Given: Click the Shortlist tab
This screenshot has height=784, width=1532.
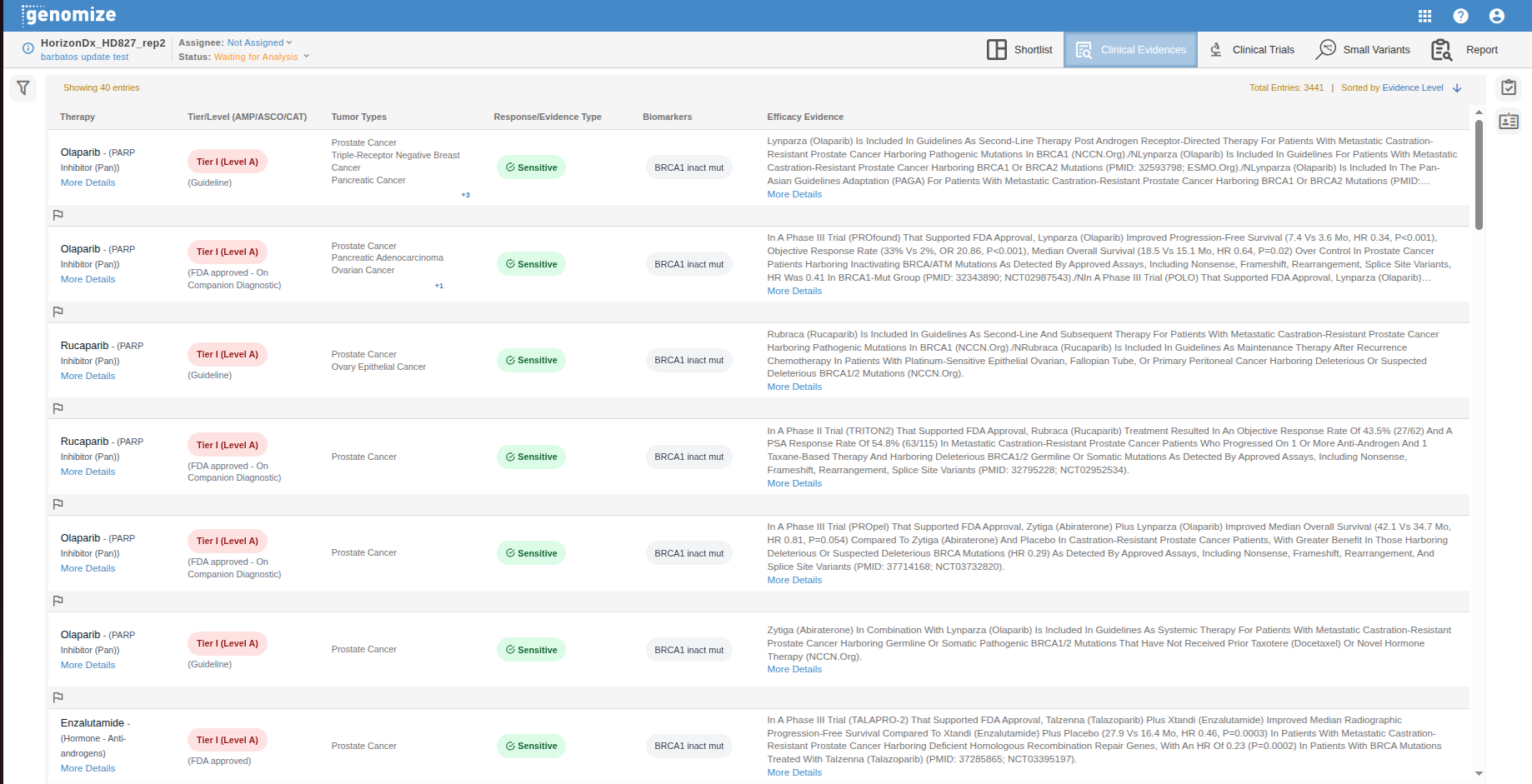Looking at the screenshot, I should pyautogui.click(x=1020, y=50).
